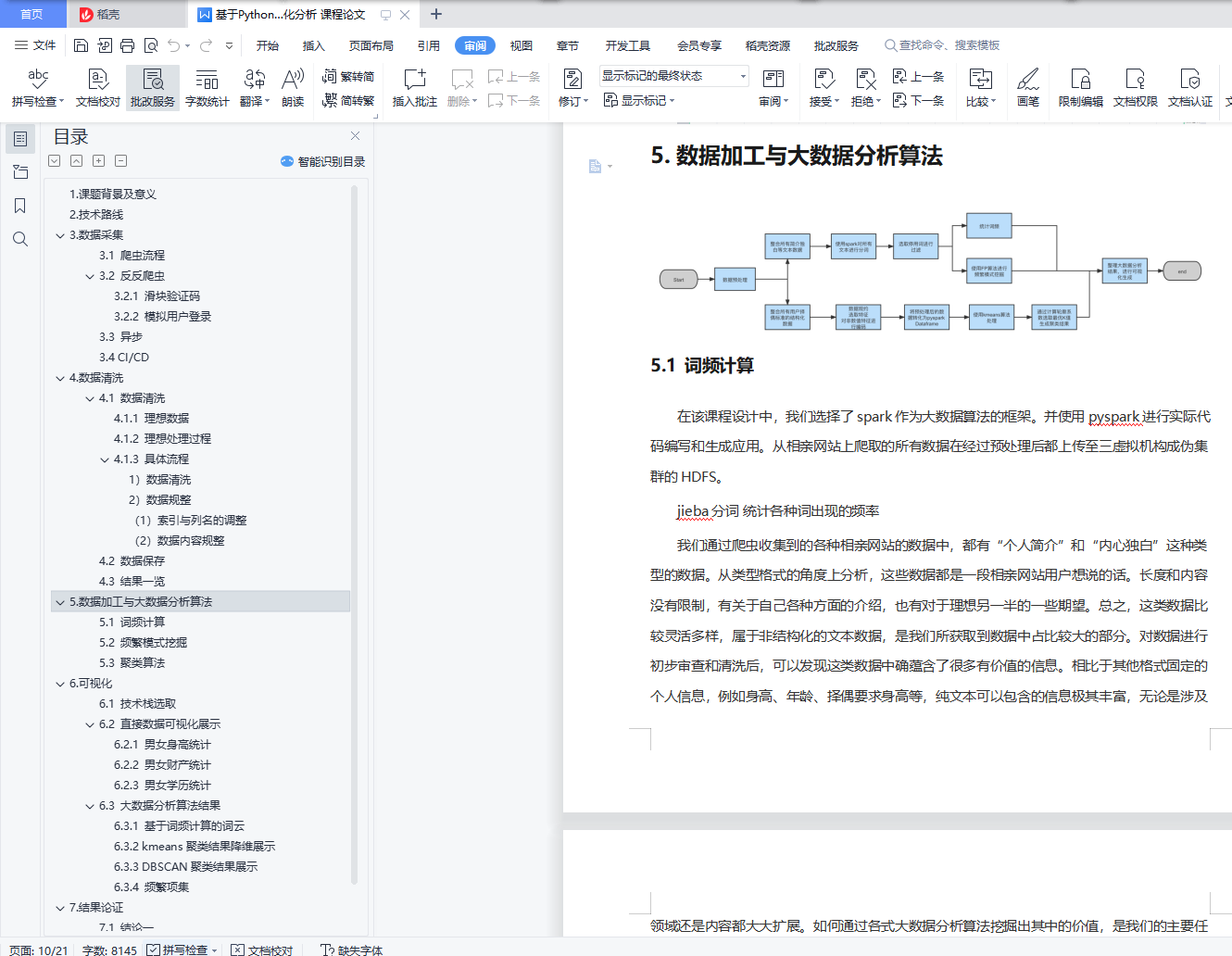Open 字数统计 word count
The image size is (1232, 956).
(x=207, y=87)
